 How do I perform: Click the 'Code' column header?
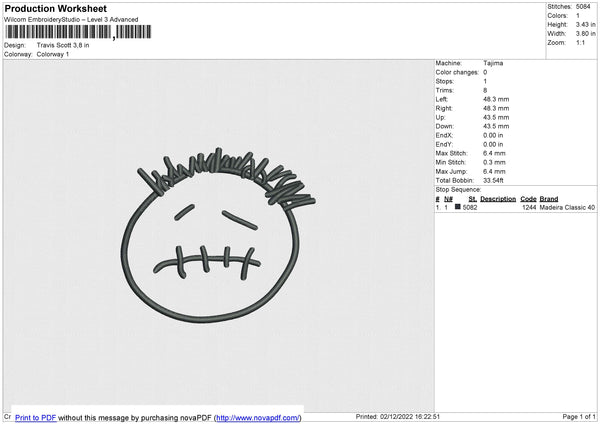pyautogui.click(x=528, y=199)
